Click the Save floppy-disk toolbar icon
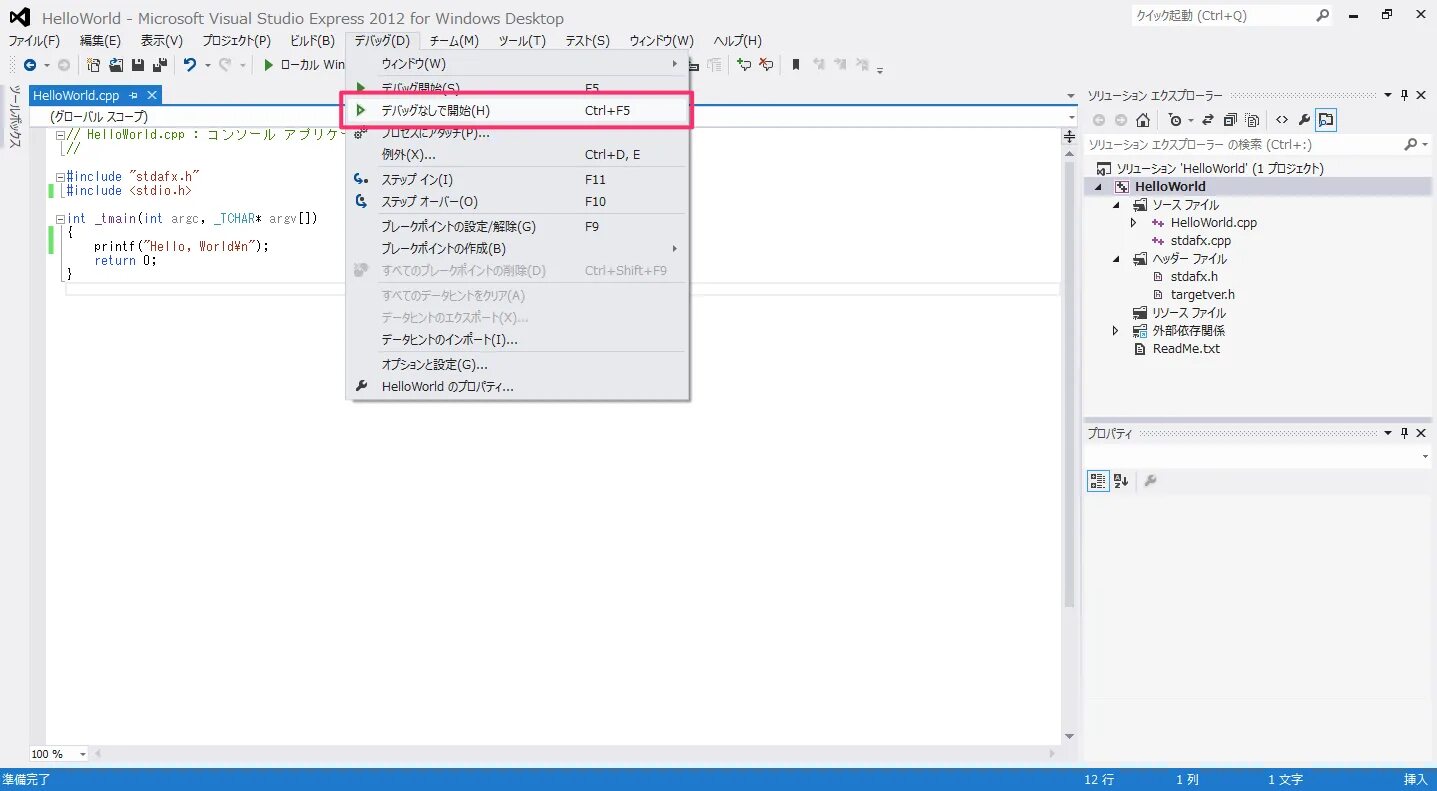Screen dimensions: 1437x791 pos(138,65)
